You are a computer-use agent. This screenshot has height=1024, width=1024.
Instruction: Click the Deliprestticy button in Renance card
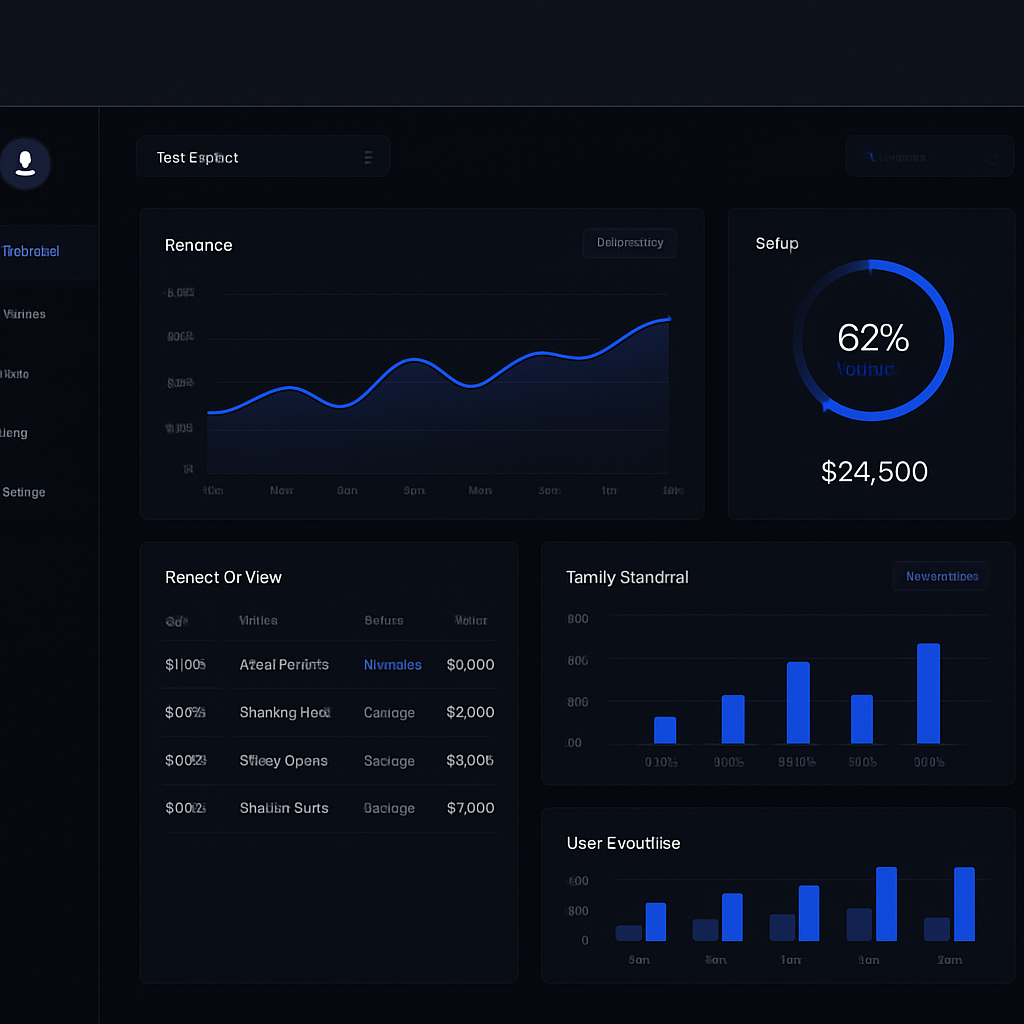click(x=630, y=243)
